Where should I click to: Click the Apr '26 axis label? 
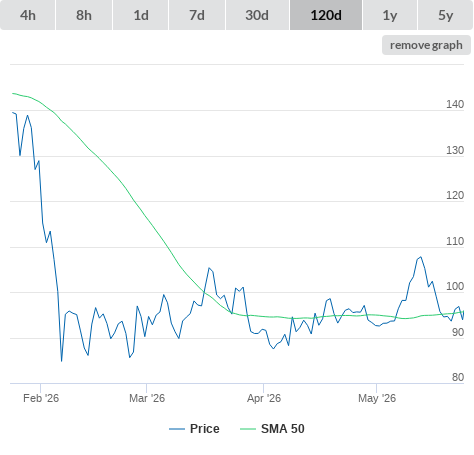[x=264, y=398]
